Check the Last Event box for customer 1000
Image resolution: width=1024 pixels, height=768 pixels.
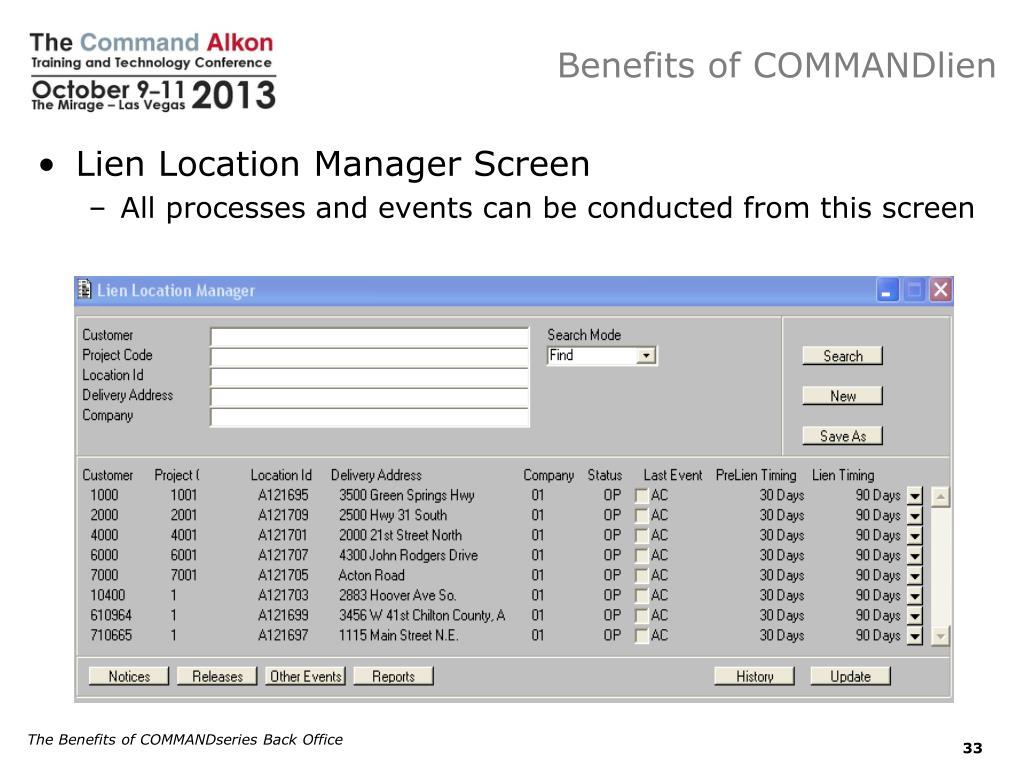point(641,496)
